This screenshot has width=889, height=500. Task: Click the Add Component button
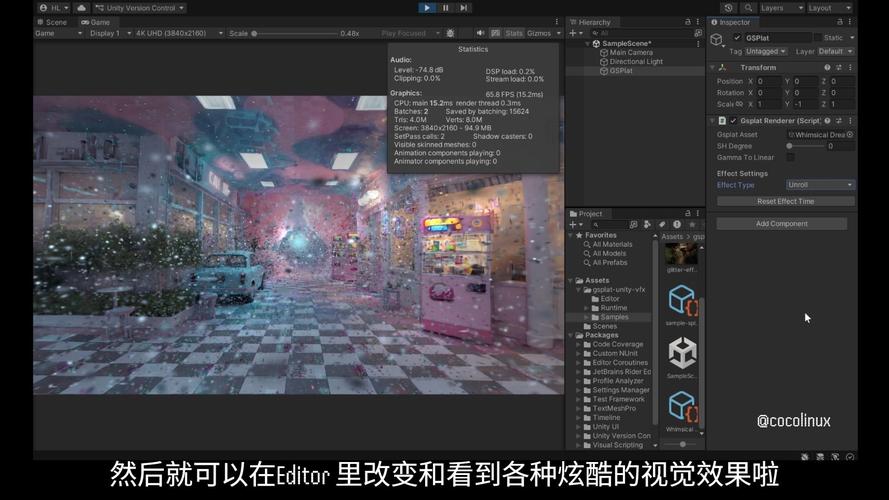coord(781,224)
